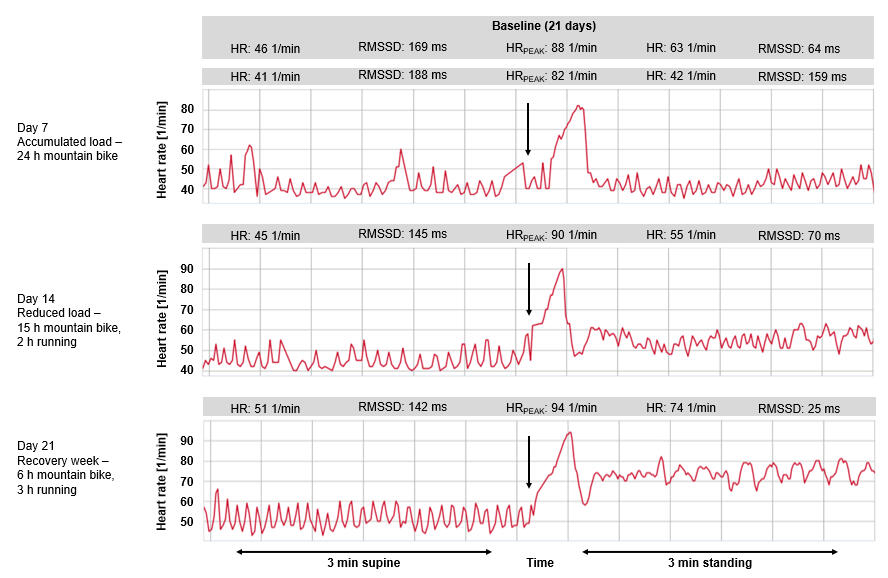Click the heart rate peak in Day 7 chart
This screenshot has height=578, width=888.
coord(579,106)
